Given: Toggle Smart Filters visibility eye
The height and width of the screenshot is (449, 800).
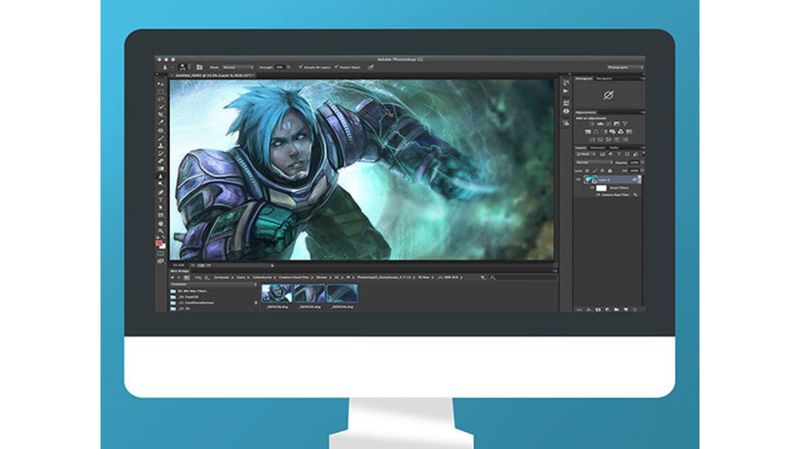Looking at the screenshot, I should [x=592, y=188].
